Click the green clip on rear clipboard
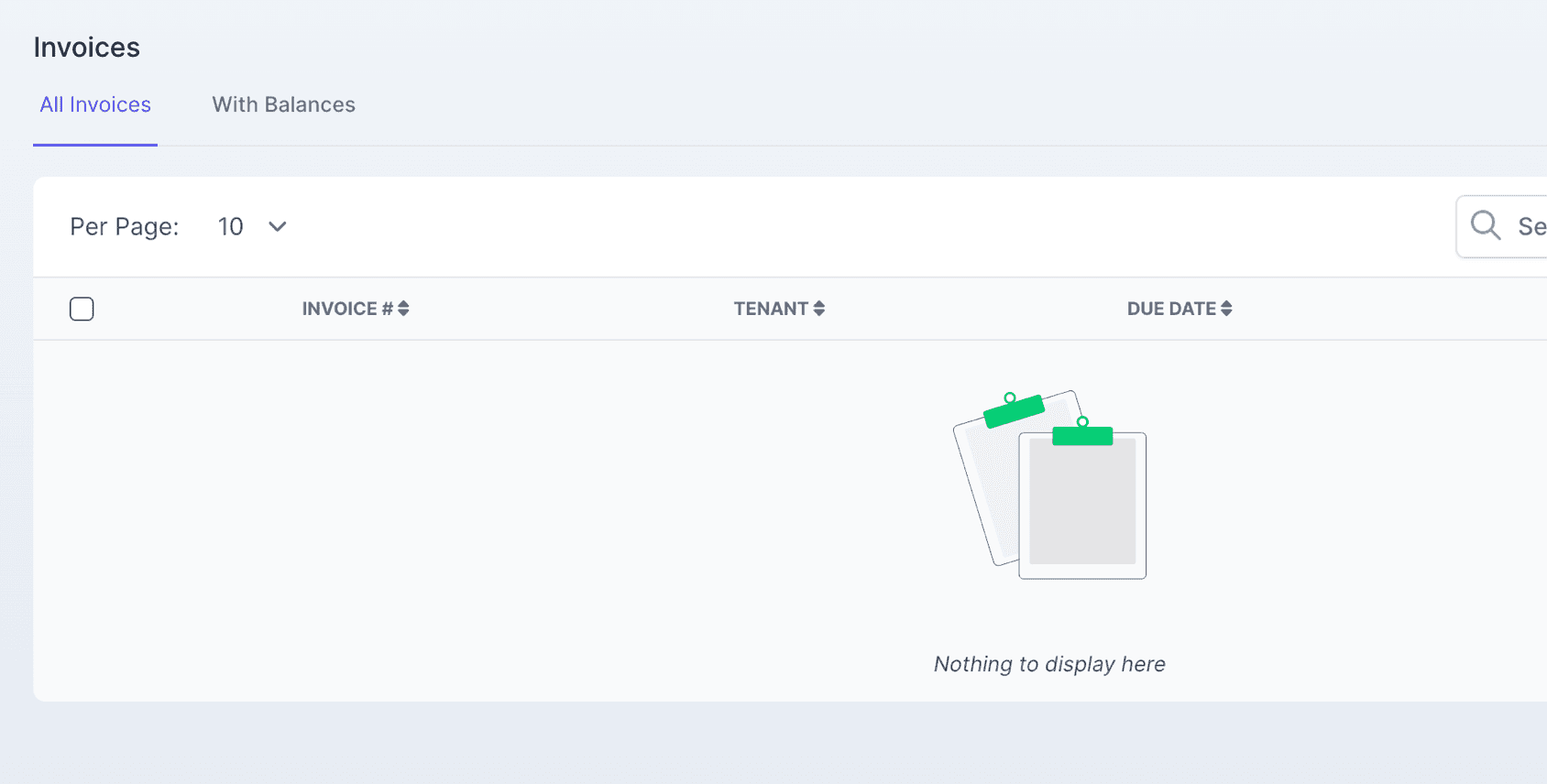 [1014, 411]
